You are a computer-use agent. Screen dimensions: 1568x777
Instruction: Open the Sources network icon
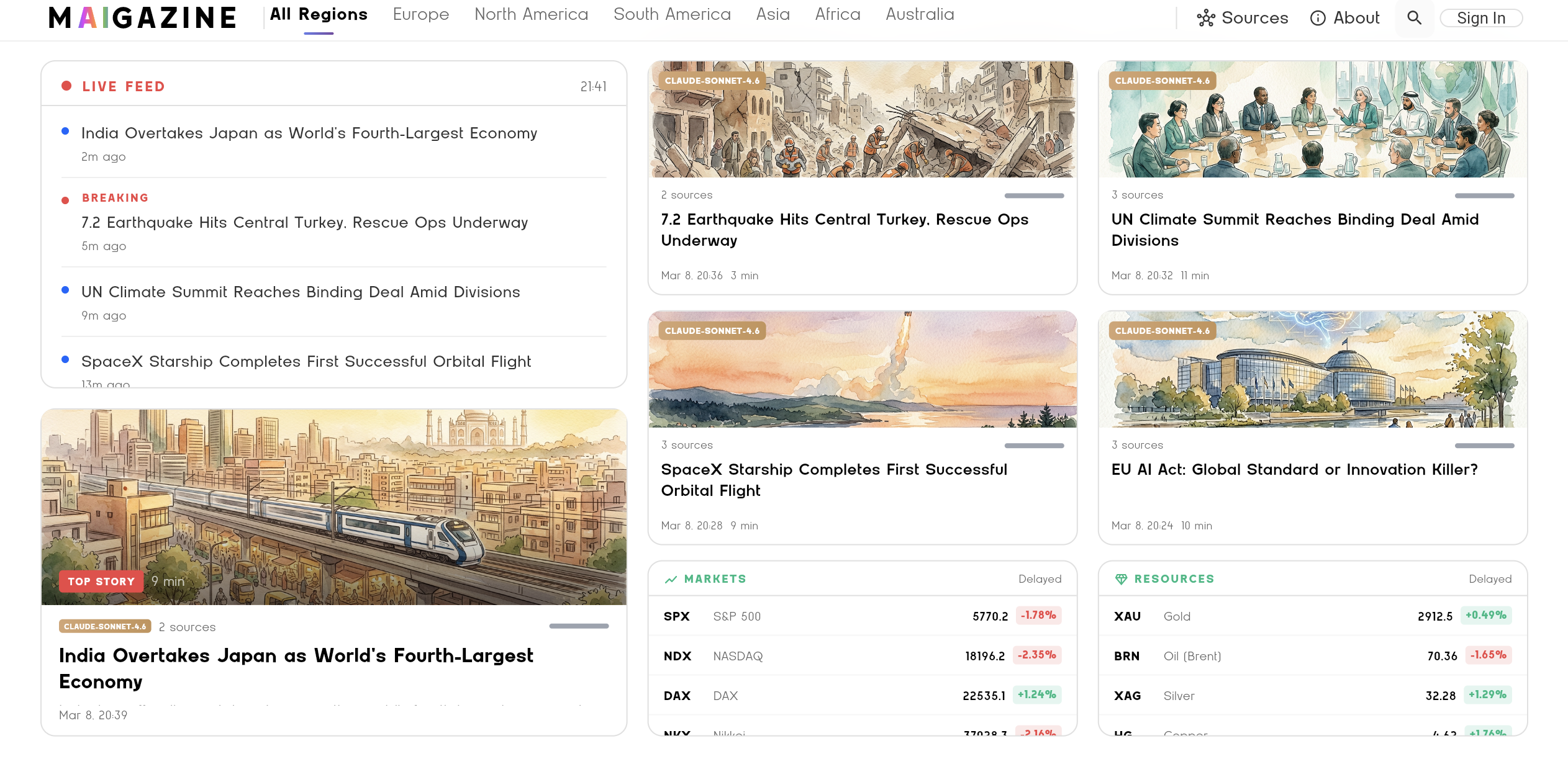(x=1205, y=18)
